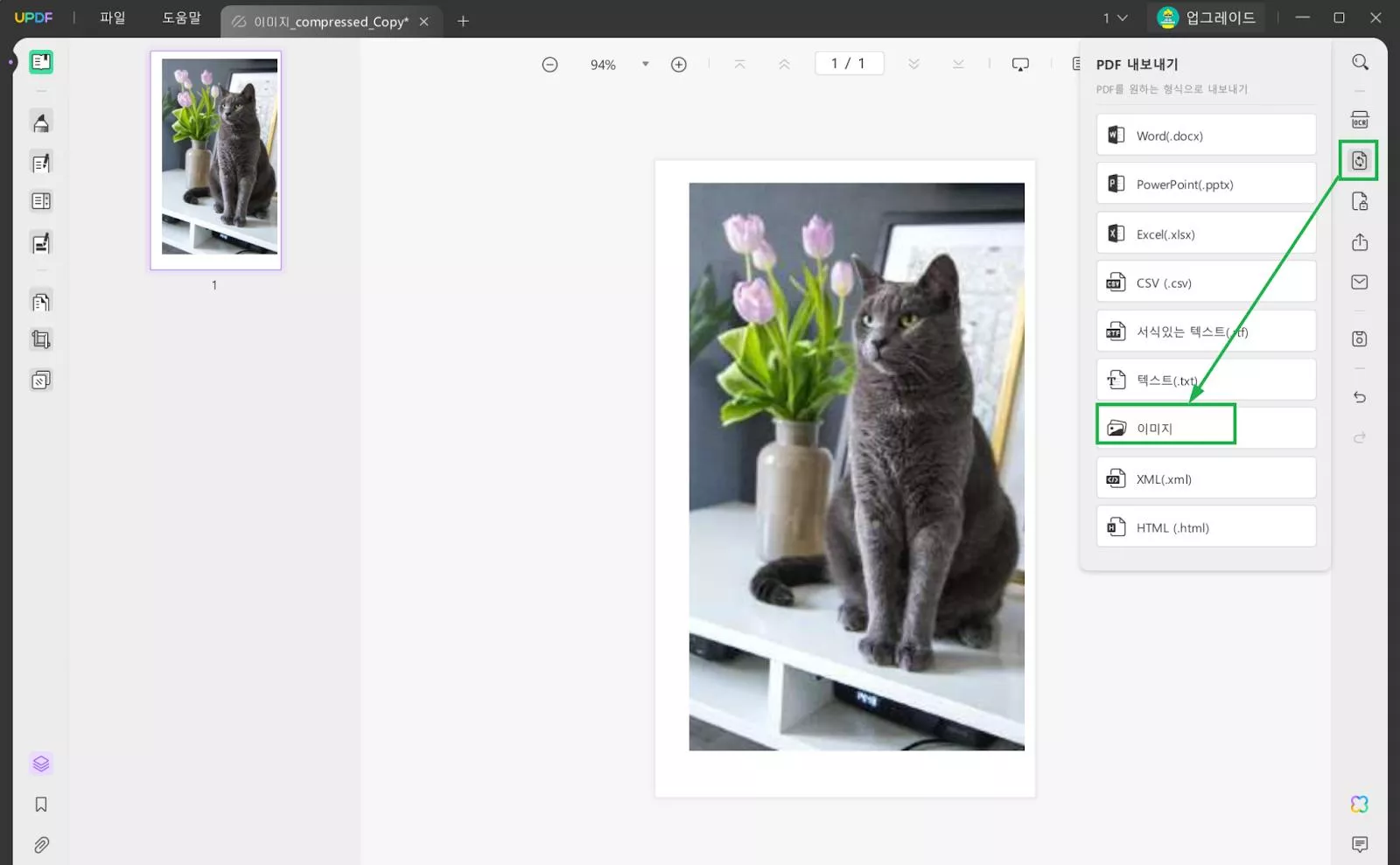The image size is (1400, 865).
Task: Open the tab count dropdown in title bar
Action: click(x=1115, y=18)
